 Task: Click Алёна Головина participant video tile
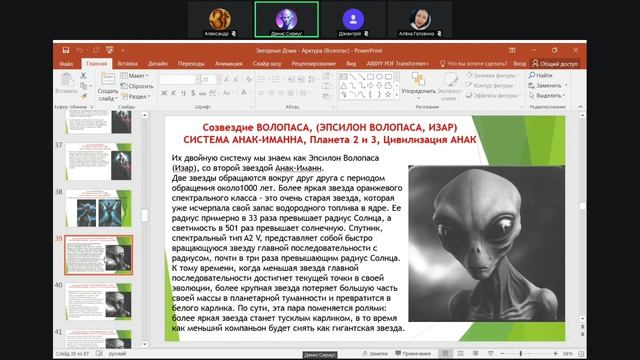point(420,20)
